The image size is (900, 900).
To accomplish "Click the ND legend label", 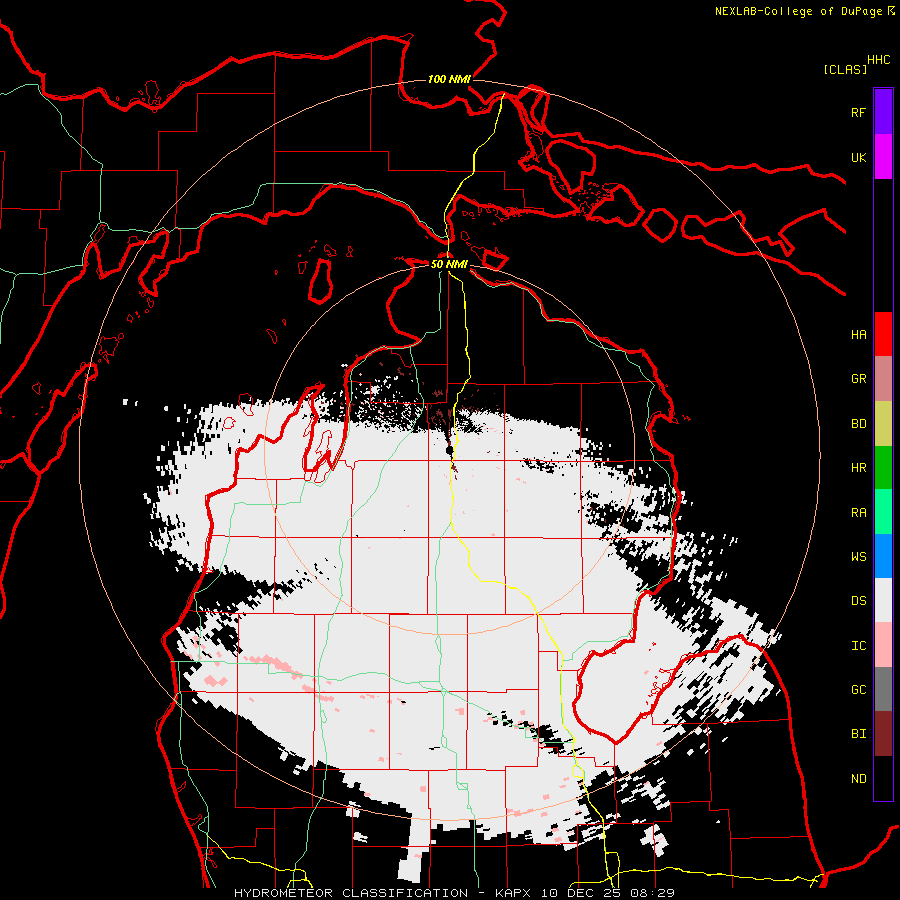I will tap(858, 779).
